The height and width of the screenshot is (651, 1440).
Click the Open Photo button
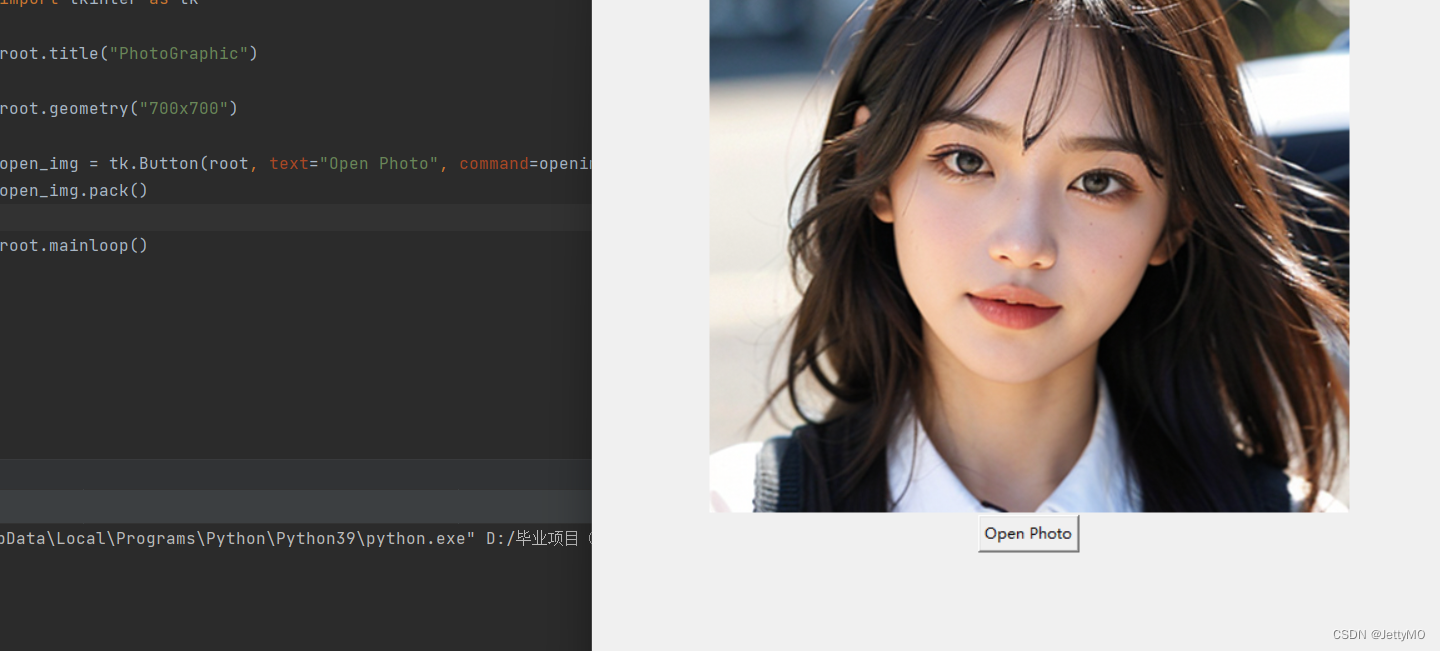pyautogui.click(x=1028, y=533)
